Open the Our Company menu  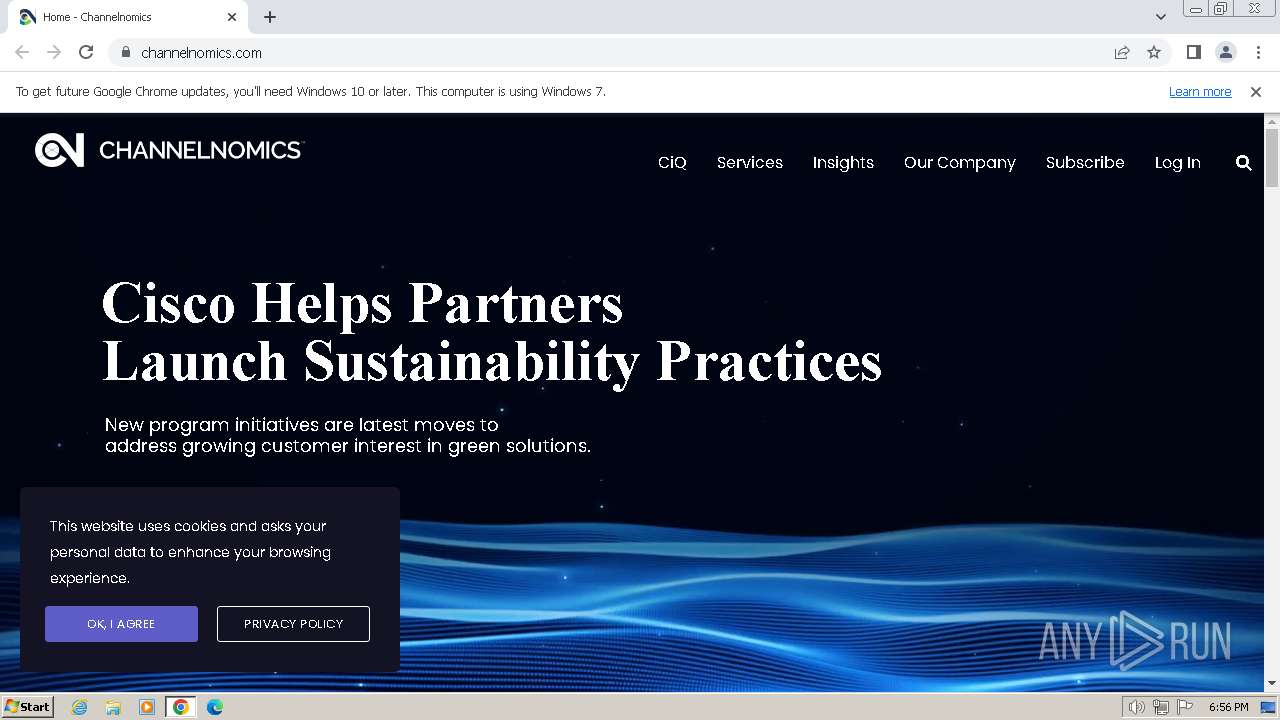pos(960,162)
